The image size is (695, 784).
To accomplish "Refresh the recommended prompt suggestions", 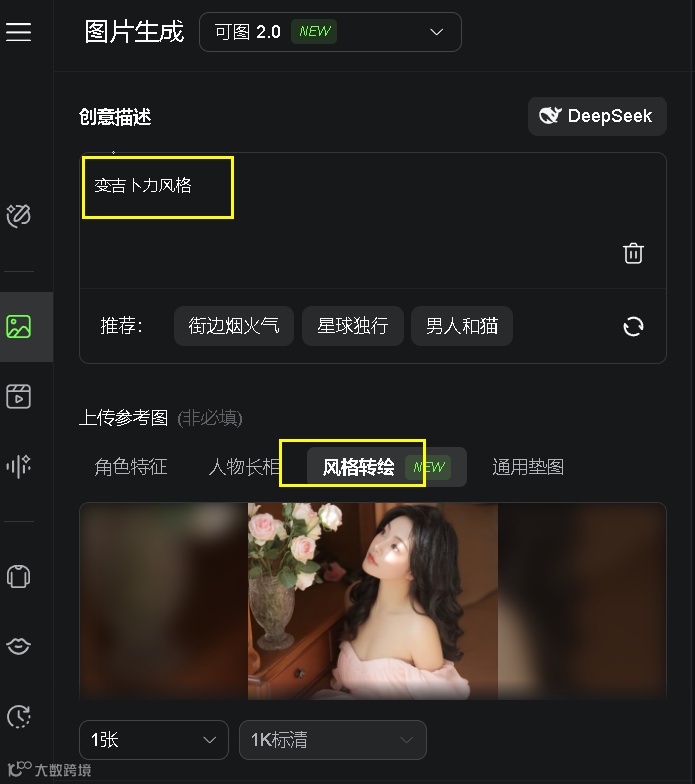I will 634,326.
